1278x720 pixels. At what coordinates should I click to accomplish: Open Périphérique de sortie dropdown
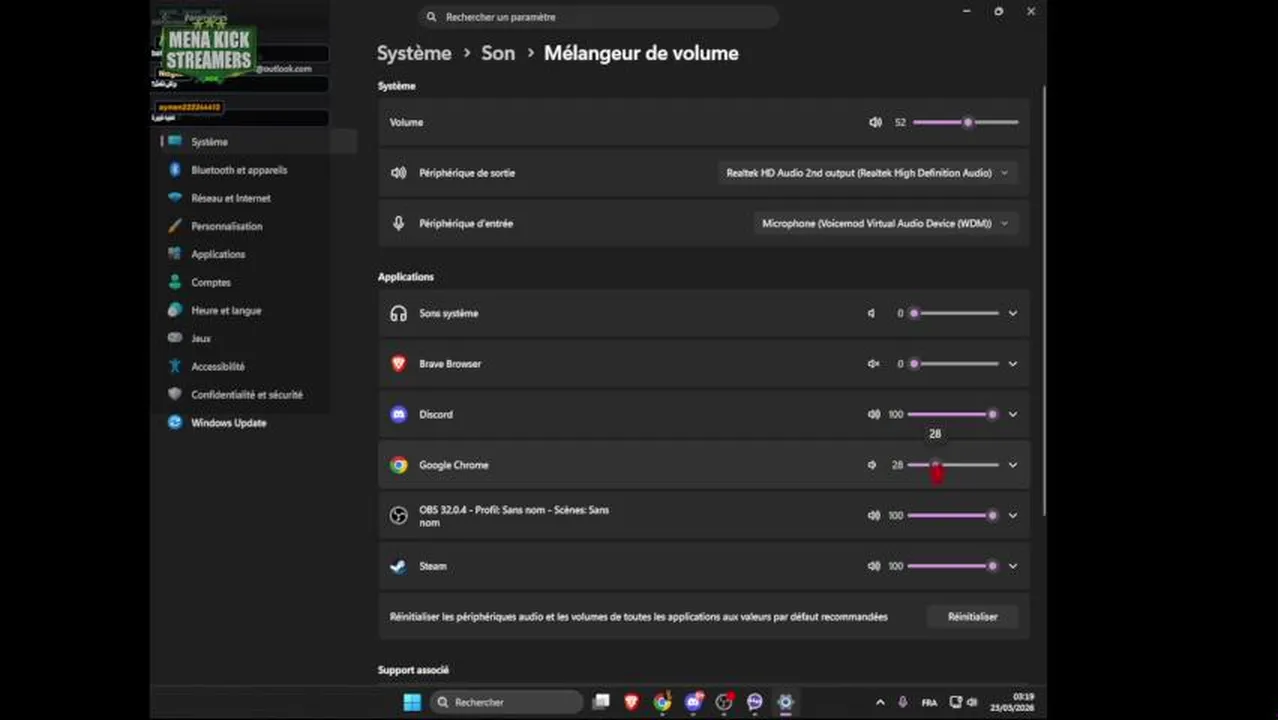[868, 173]
